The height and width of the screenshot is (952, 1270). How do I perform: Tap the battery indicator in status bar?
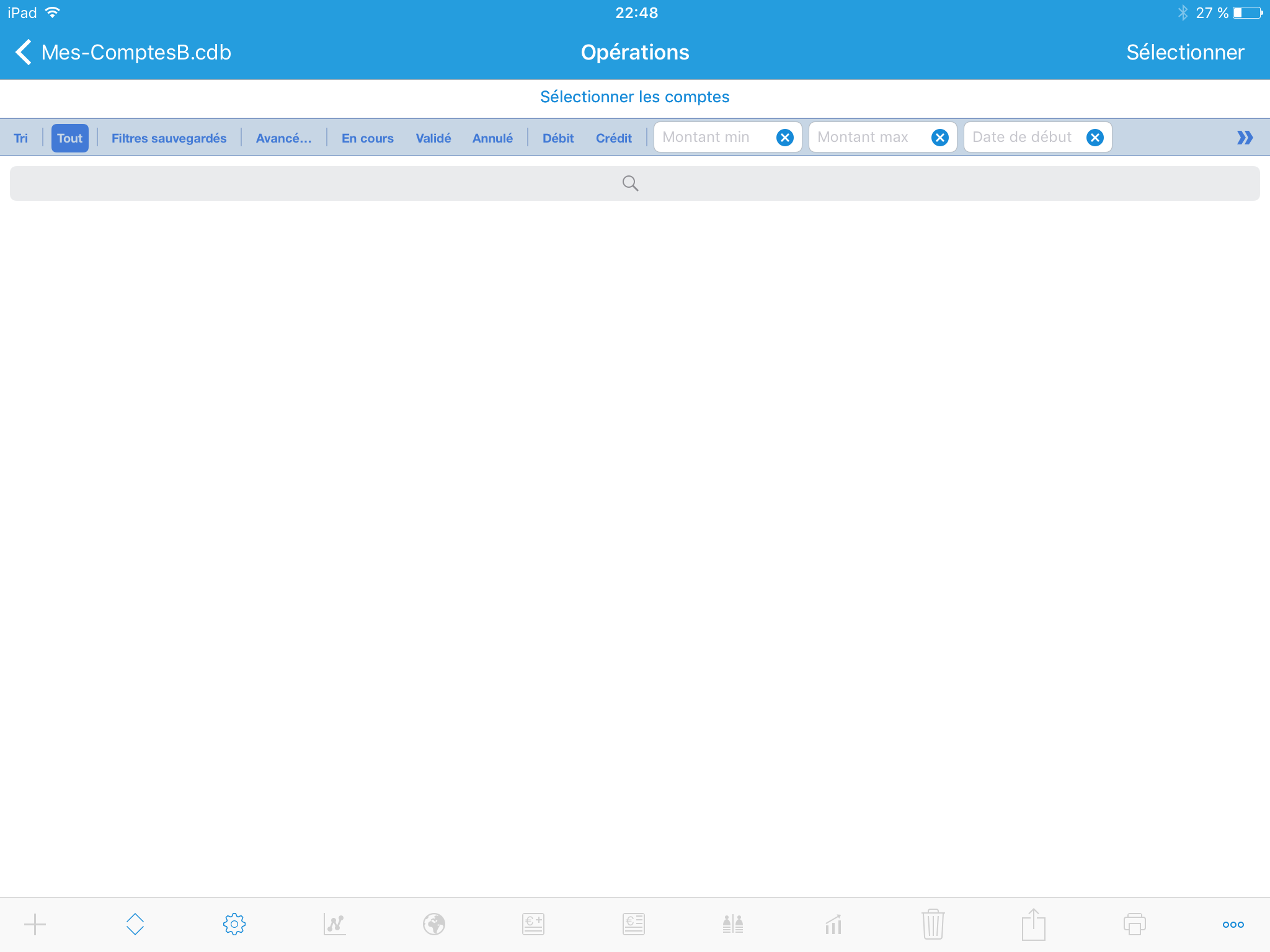[x=1248, y=12]
